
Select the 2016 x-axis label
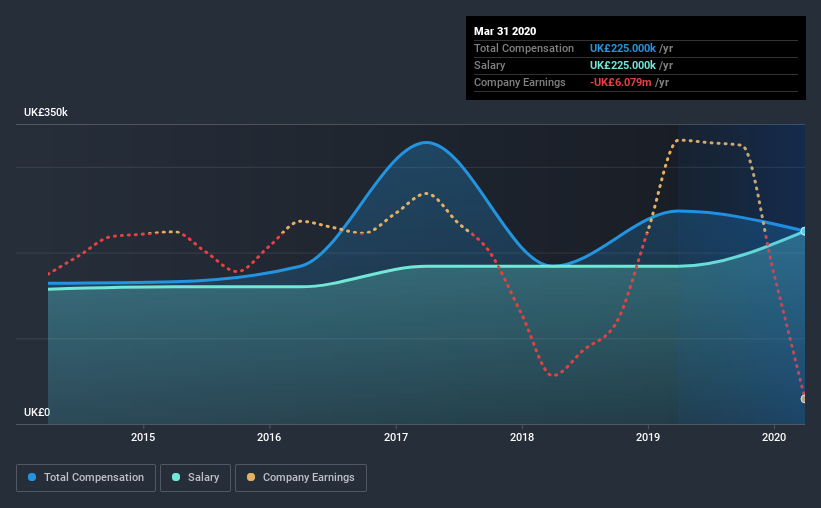[269, 437]
